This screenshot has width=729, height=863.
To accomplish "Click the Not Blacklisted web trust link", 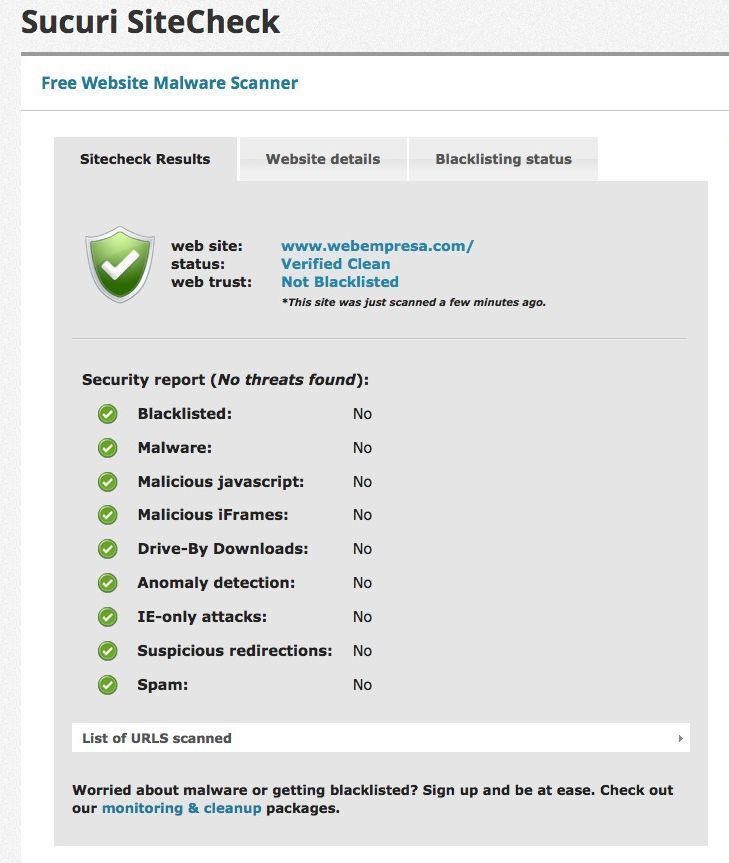I will [x=339, y=282].
